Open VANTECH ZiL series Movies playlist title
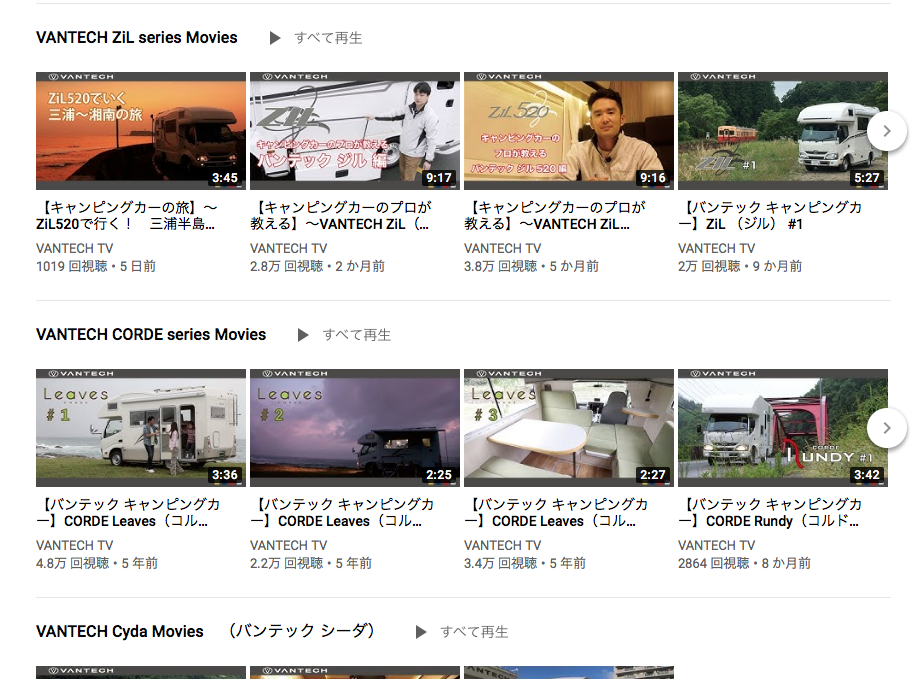 coord(137,38)
